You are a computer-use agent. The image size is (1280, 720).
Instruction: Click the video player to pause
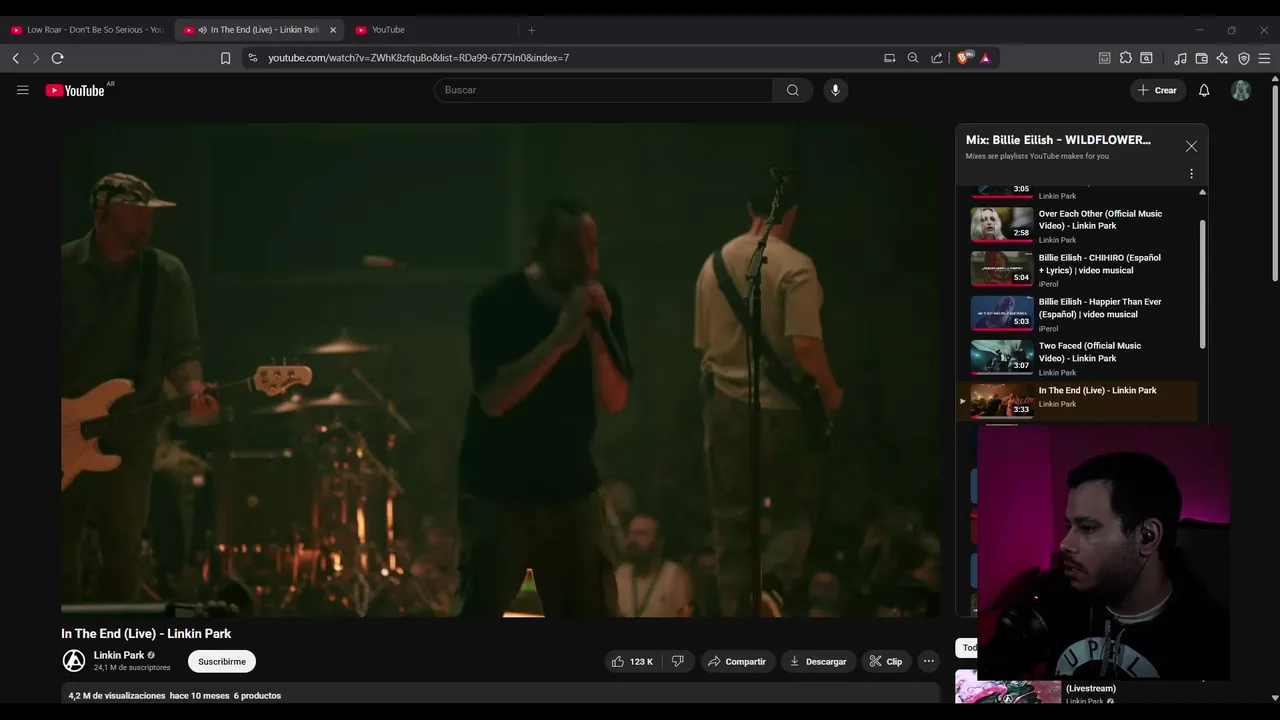pyautogui.click(x=500, y=370)
